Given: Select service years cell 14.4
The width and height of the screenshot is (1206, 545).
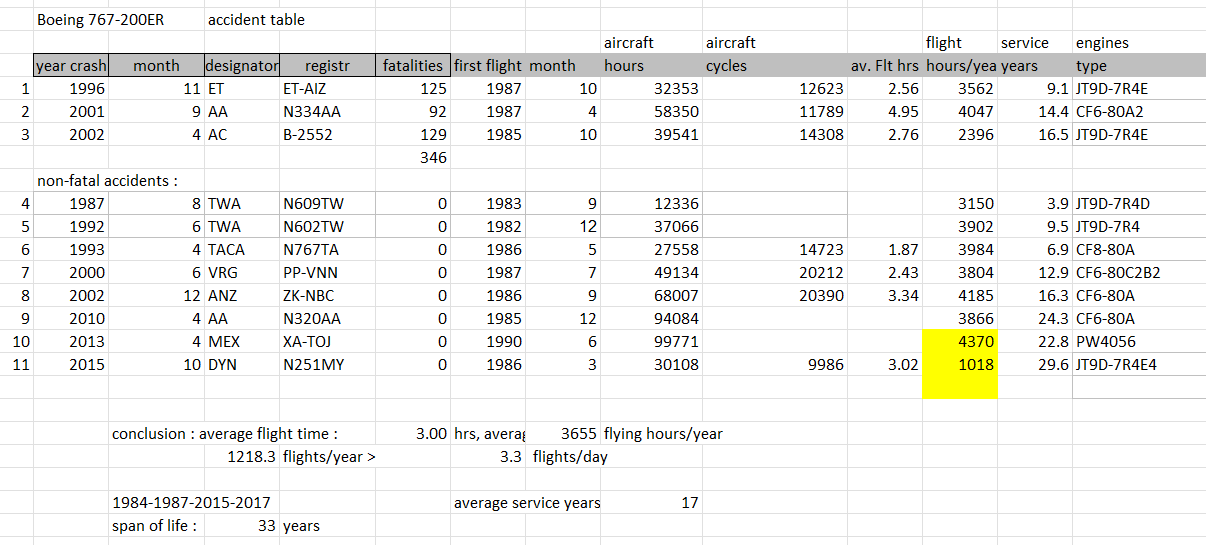Looking at the screenshot, I should pos(1034,111).
